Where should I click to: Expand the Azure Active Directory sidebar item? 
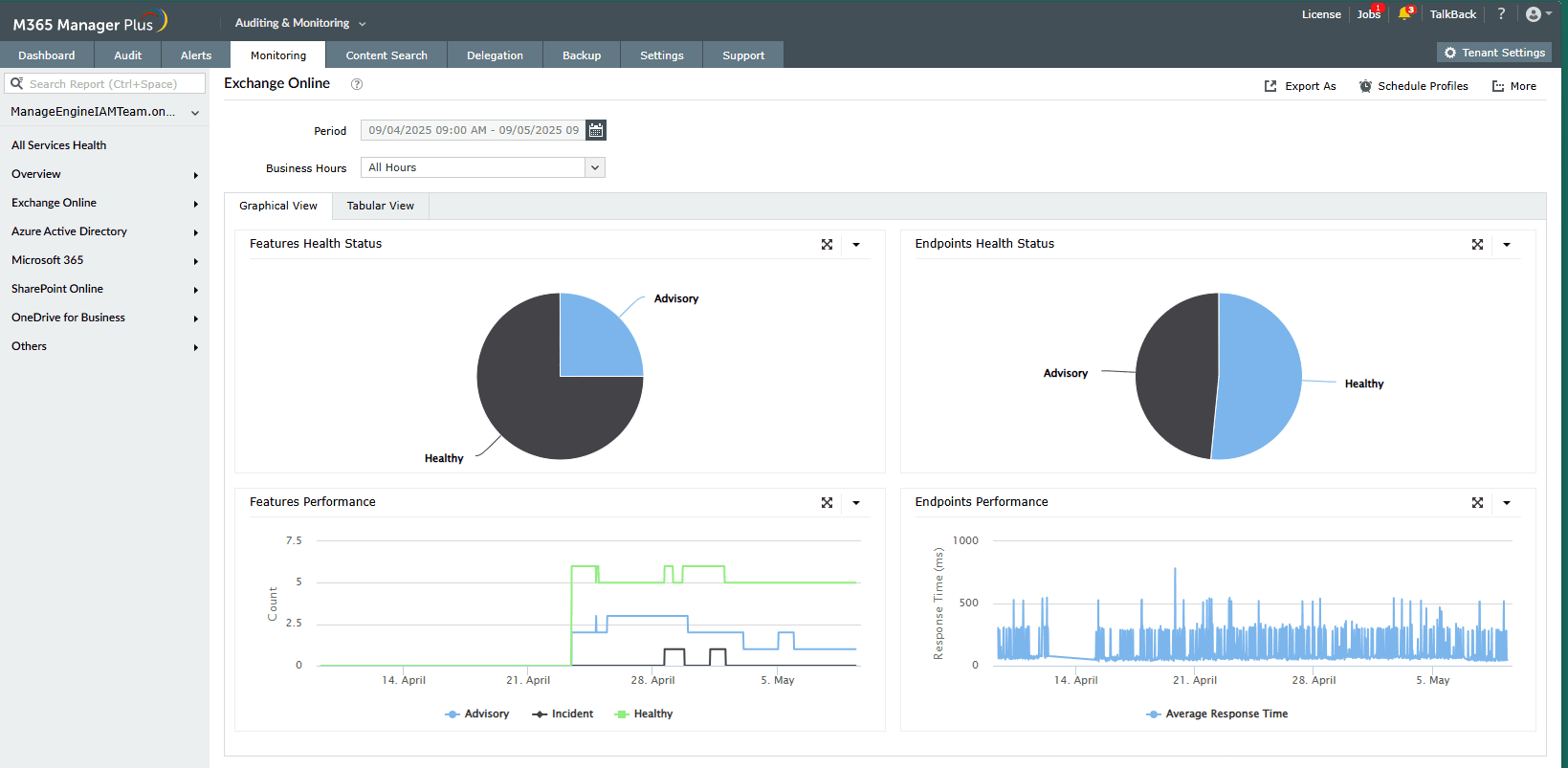[x=69, y=231]
